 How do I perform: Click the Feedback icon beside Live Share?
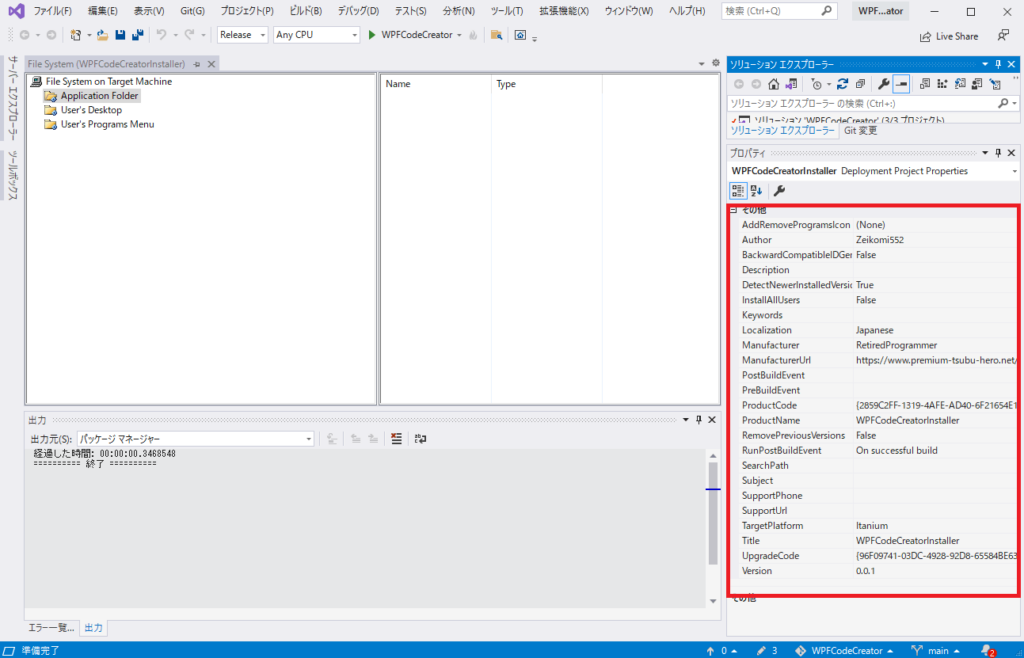click(x=1002, y=35)
